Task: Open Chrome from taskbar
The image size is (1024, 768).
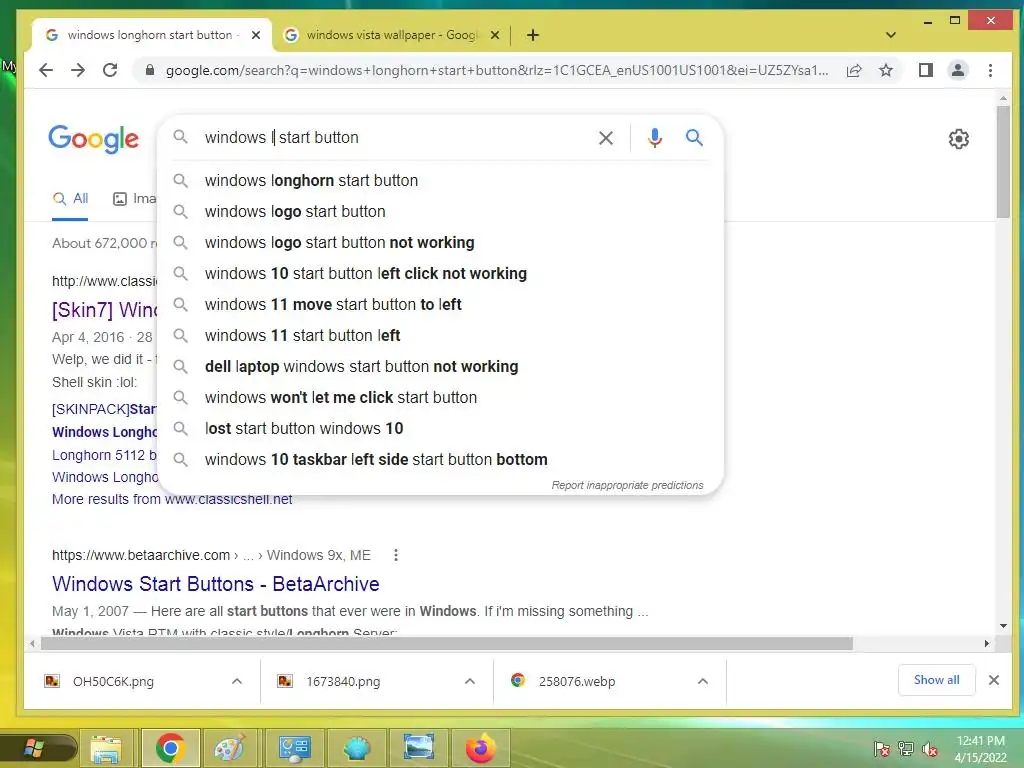Action: (x=170, y=748)
